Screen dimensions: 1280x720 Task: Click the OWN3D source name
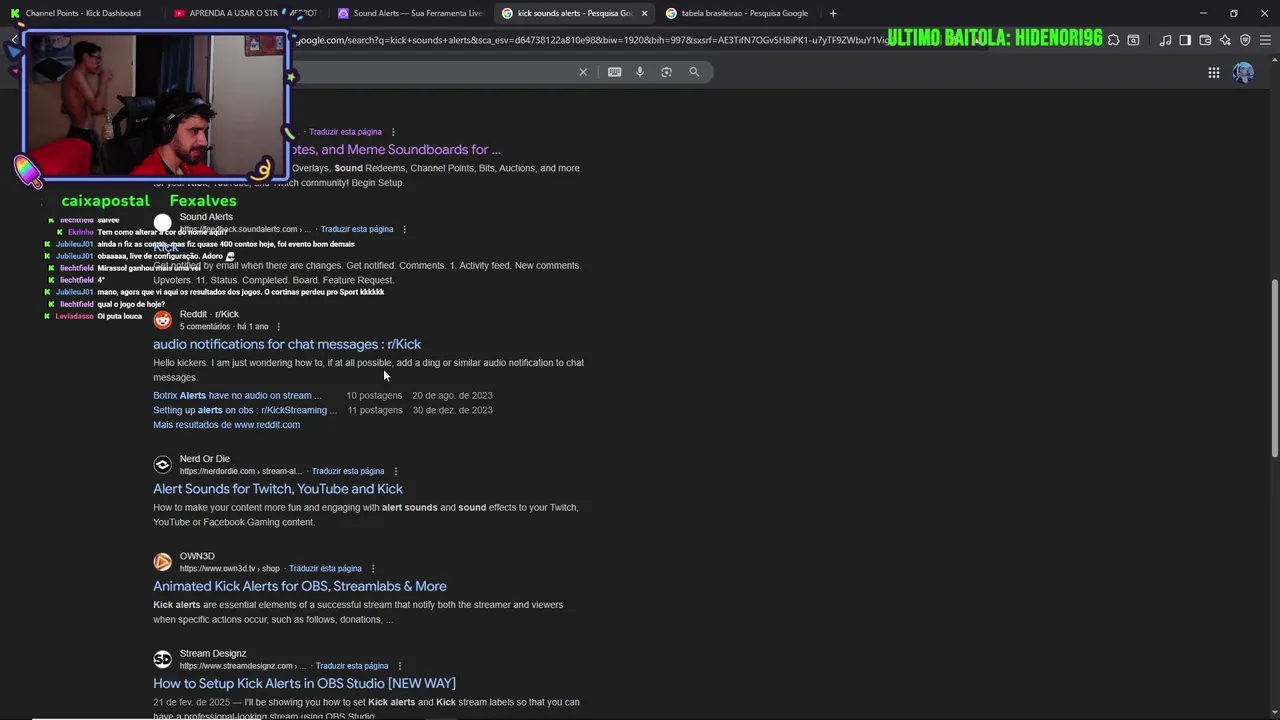[197, 556]
